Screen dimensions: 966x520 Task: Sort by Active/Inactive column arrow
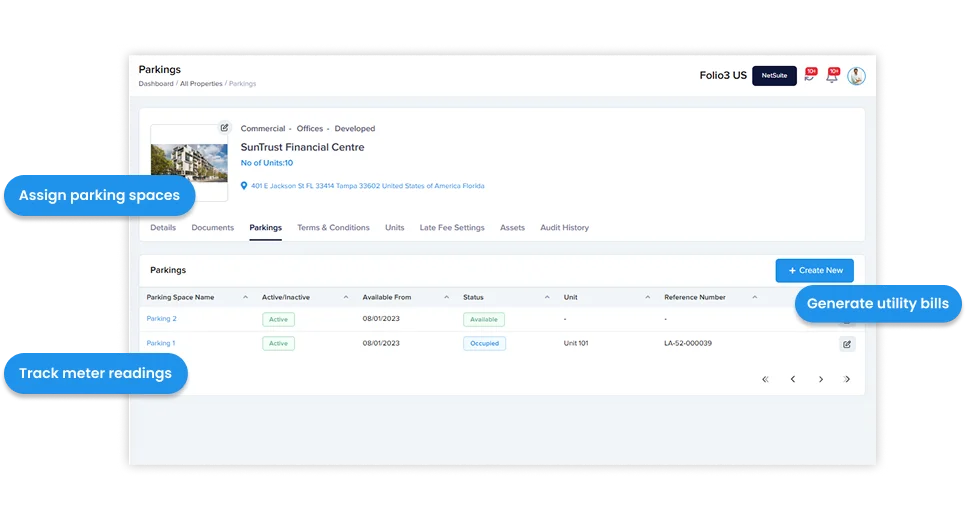346,297
